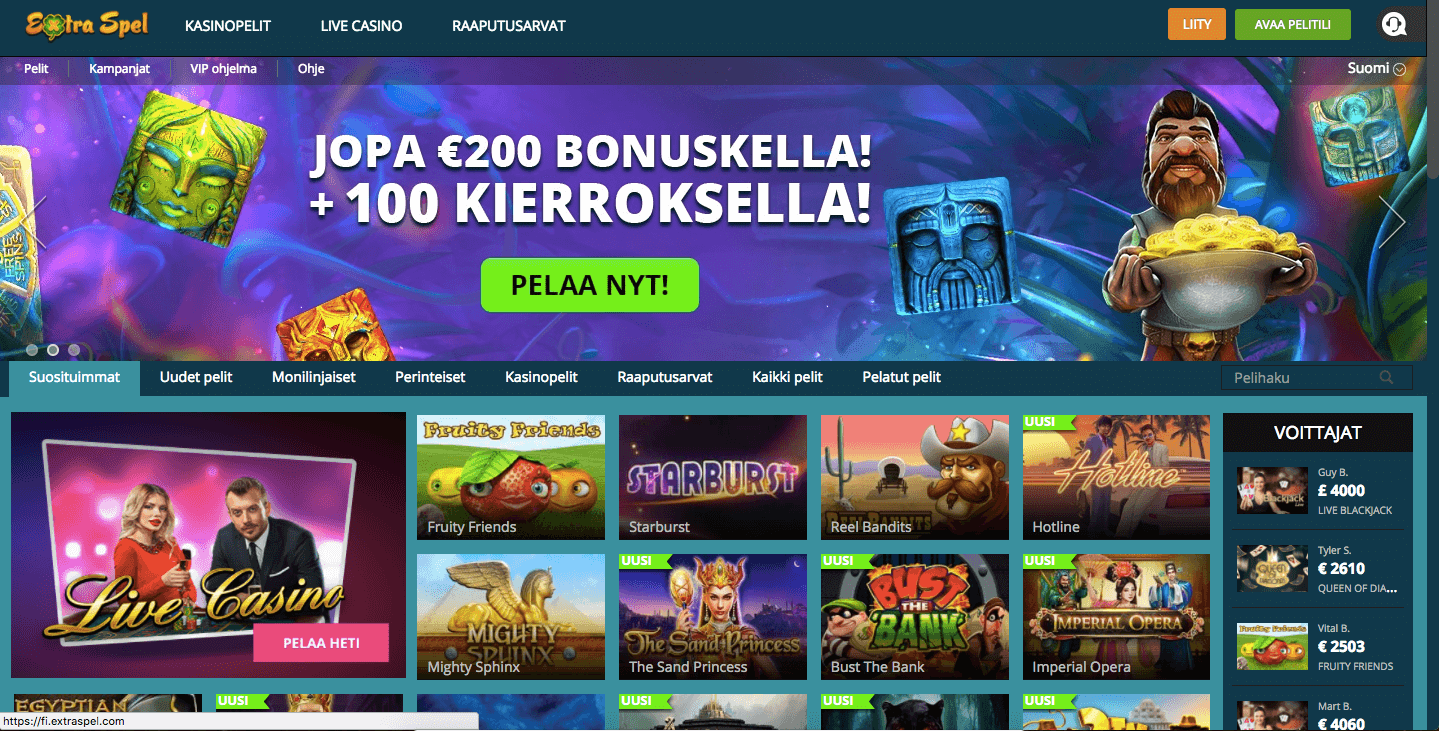Click the orange LIITY button
1439x731 pixels.
[x=1197, y=25]
